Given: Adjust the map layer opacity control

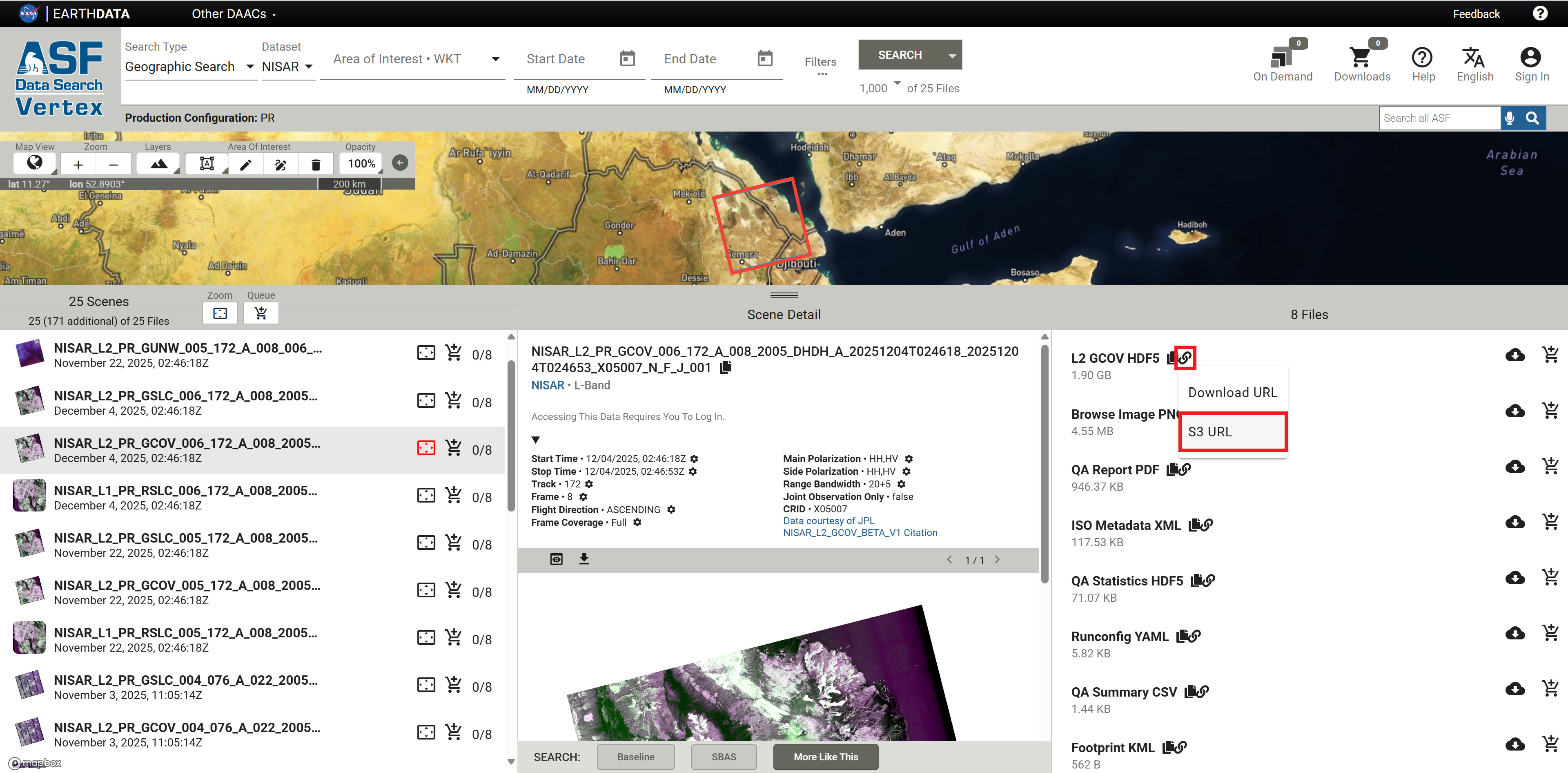Looking at the screenshot, I should pos(360,163).
